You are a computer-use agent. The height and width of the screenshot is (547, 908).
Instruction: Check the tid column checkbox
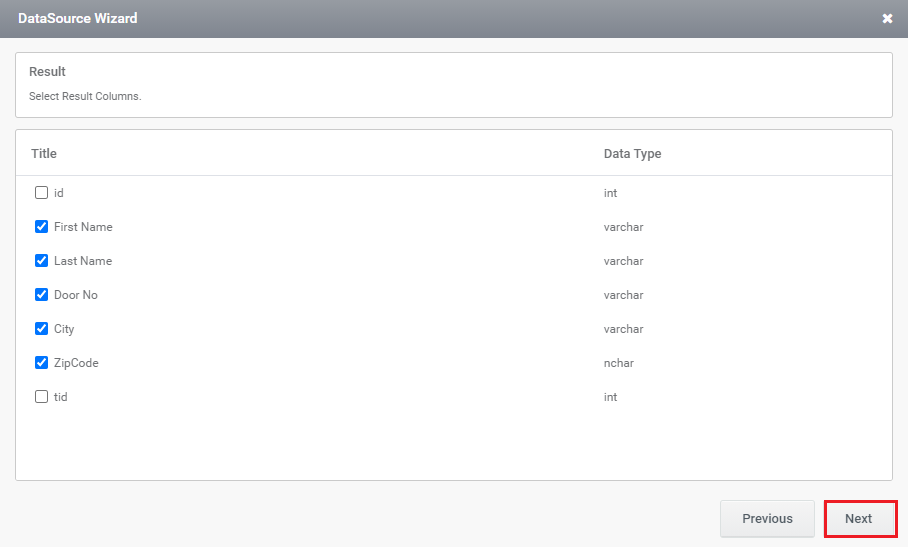41,397
